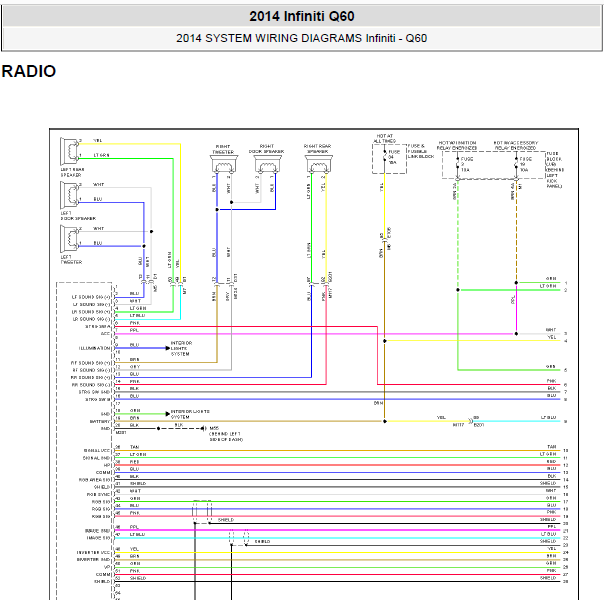Click the Fuse 2 symbol in fuse block
Viewport: 604px width, 600px height.
pyautogui.click(x=458, y=164)
